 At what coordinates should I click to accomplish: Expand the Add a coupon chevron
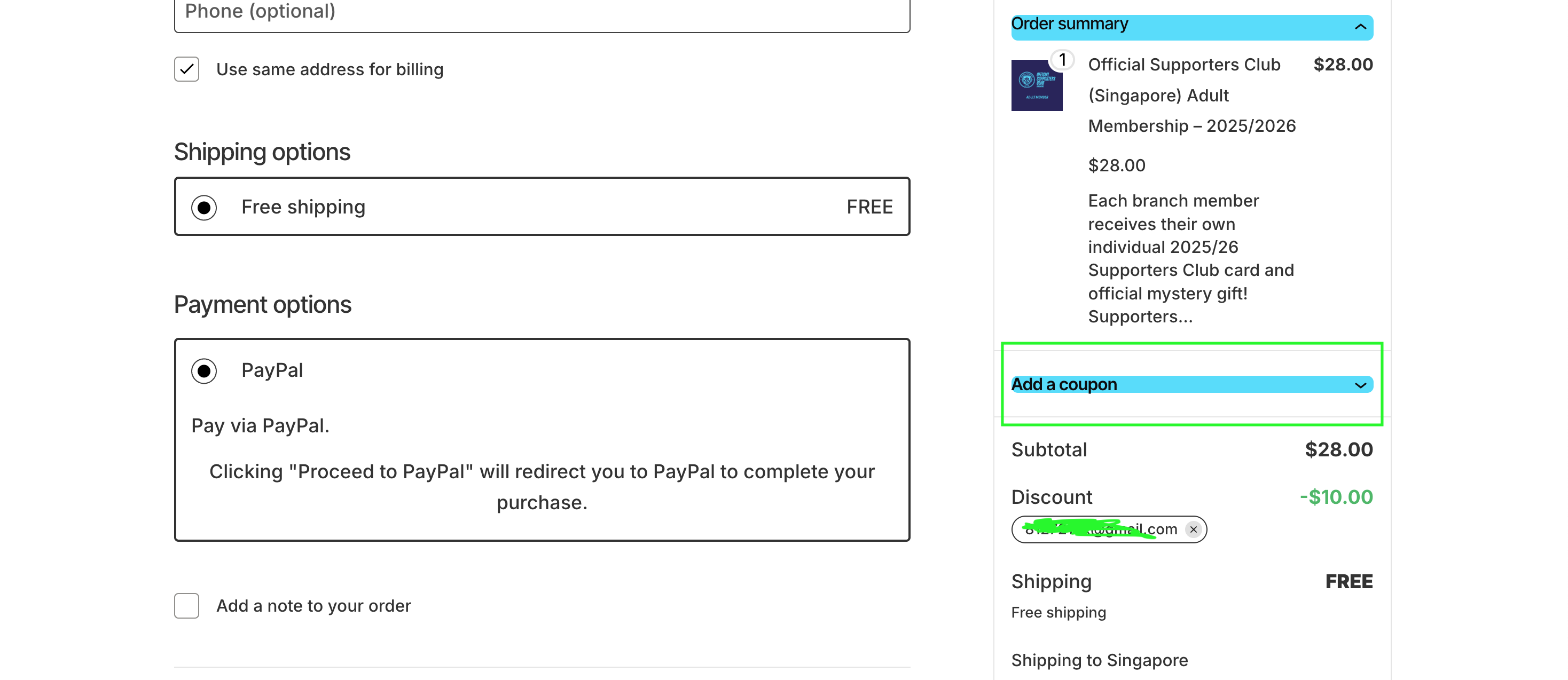[x=1360, y=385]
